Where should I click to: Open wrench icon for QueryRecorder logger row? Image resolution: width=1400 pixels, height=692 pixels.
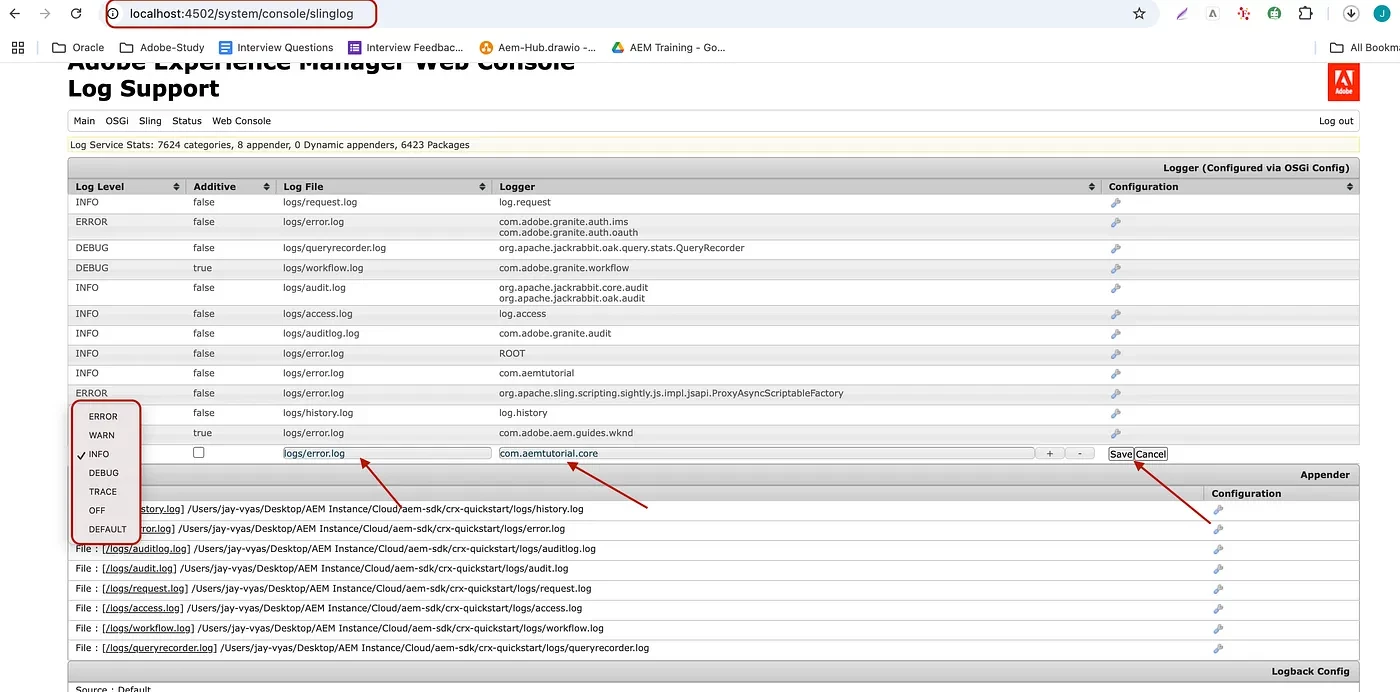click(x=1116, y=249)
